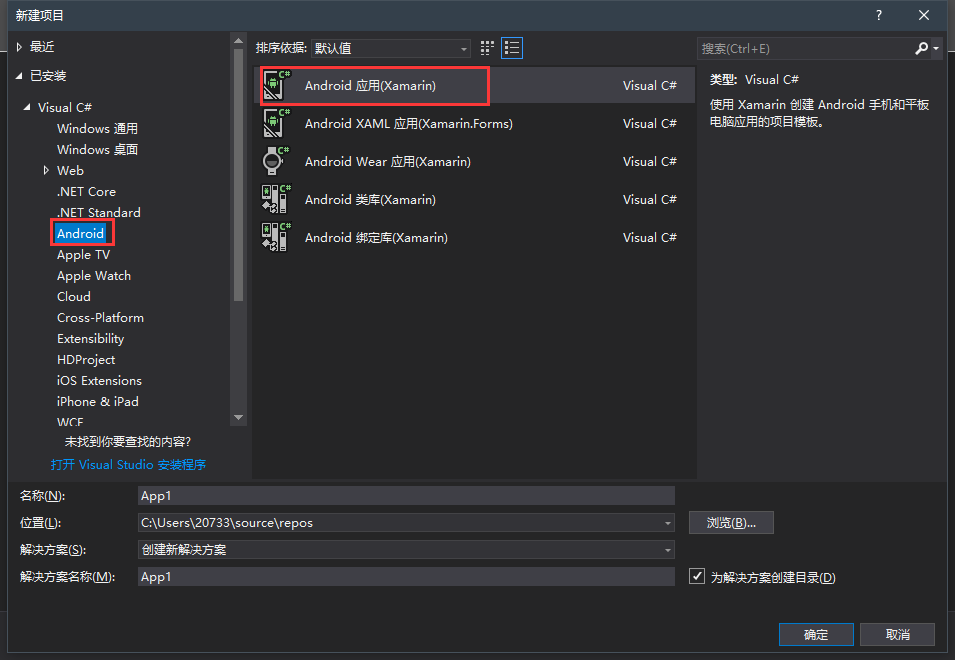Open 打开 Visual Studio 安装程序 link
This screenshot has height=660, width=955.
click(129, 465)
